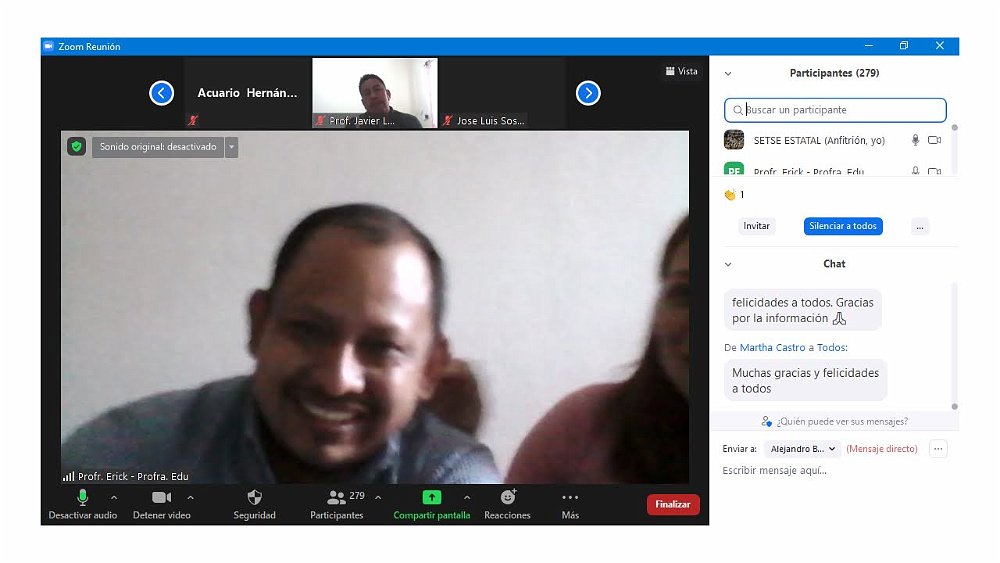
Task: Click the Buscar un participante search field
Action: pyautogui.click(x=835, y=110)
